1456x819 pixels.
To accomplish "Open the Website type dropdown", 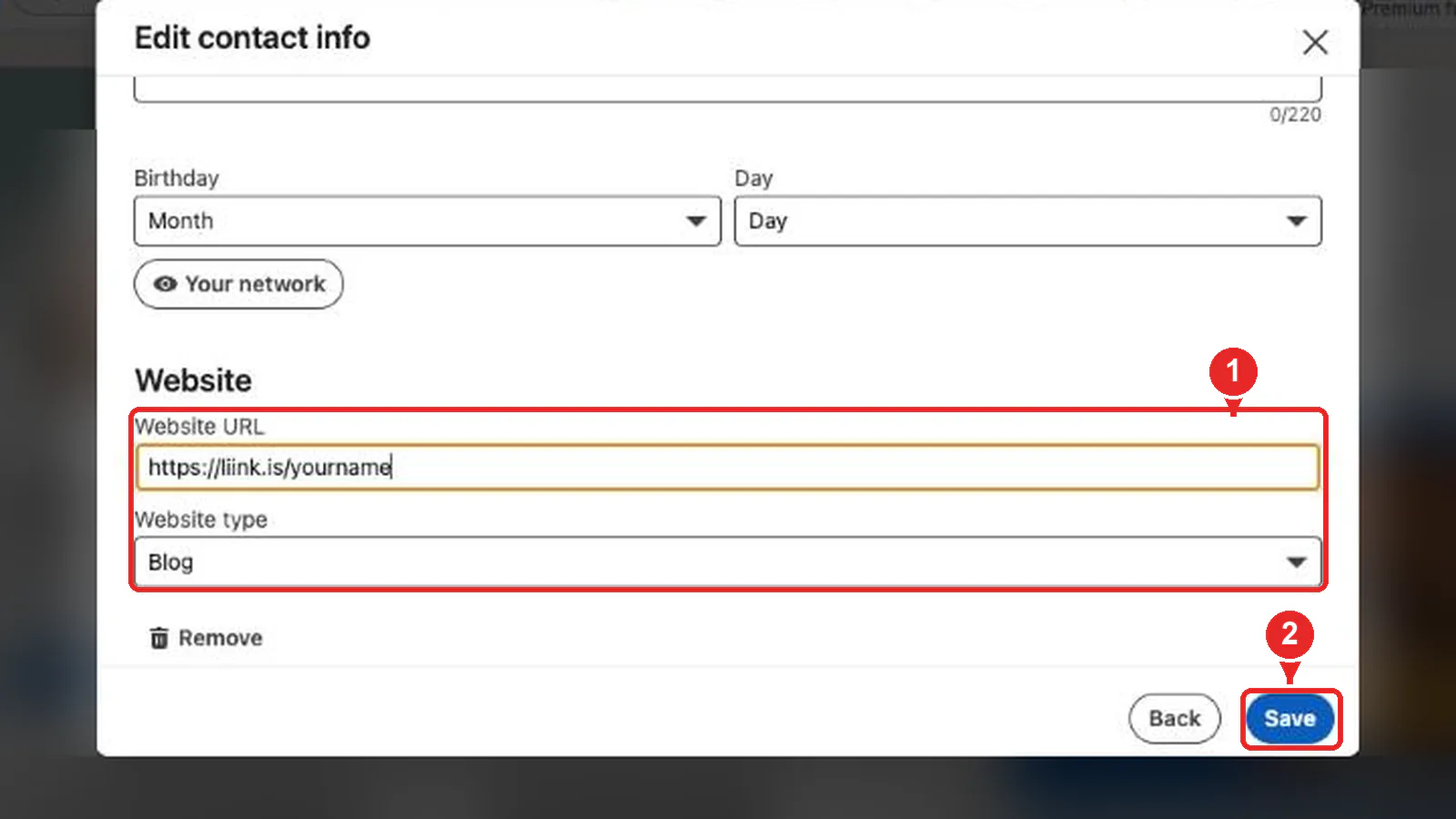I will [728, 561].
